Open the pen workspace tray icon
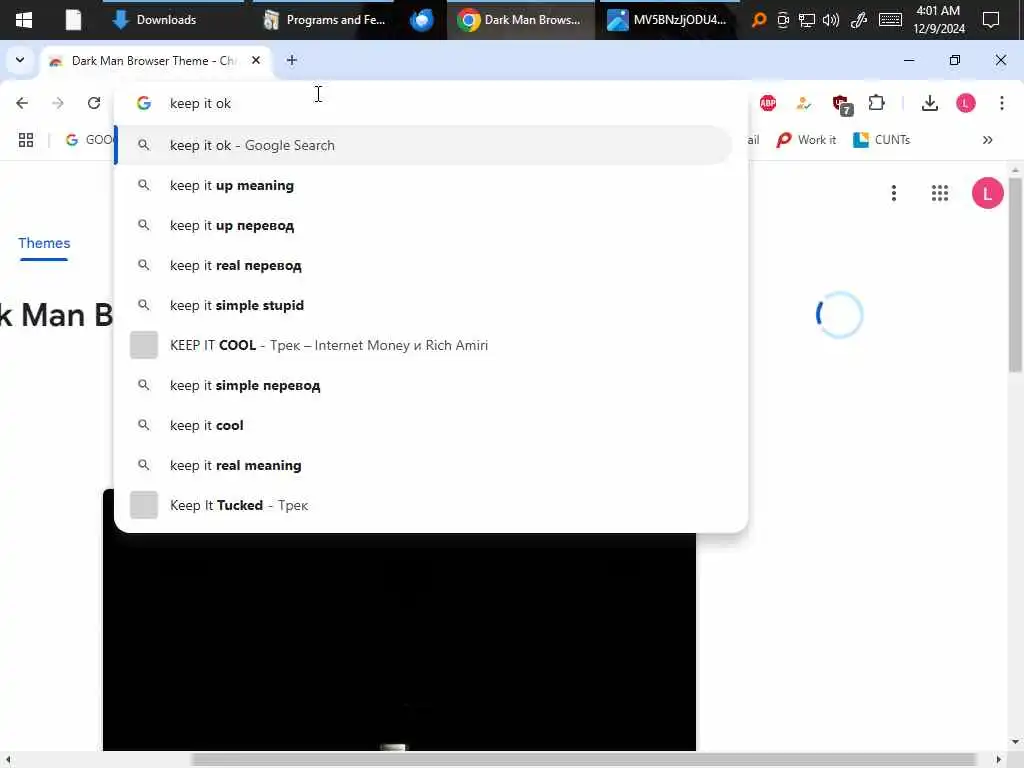Screen dimensions: 1024x768 pos(859,20)
